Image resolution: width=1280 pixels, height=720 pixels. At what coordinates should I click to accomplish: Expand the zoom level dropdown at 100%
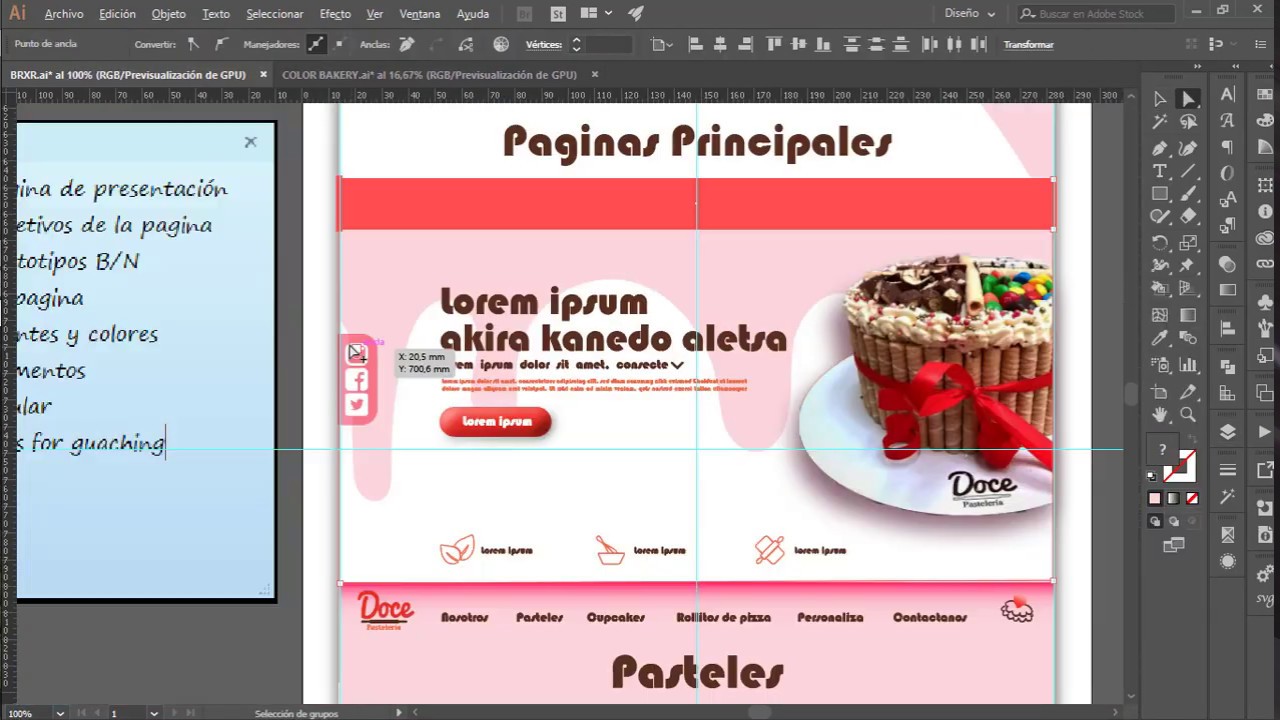click(x=60, y=713)
